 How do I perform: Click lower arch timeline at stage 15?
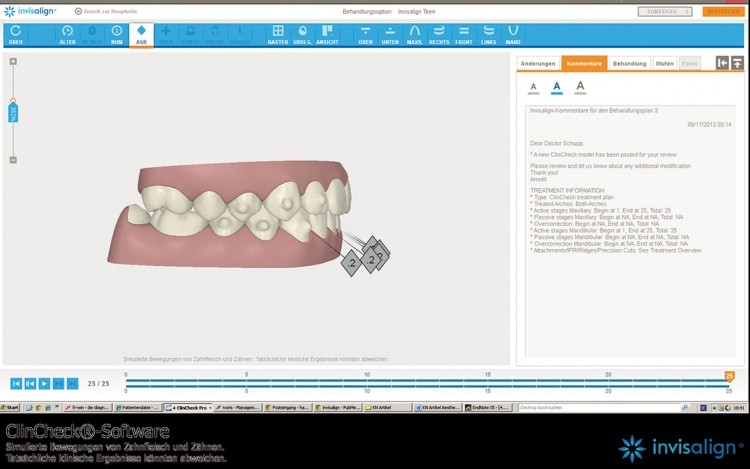point(487,386)
